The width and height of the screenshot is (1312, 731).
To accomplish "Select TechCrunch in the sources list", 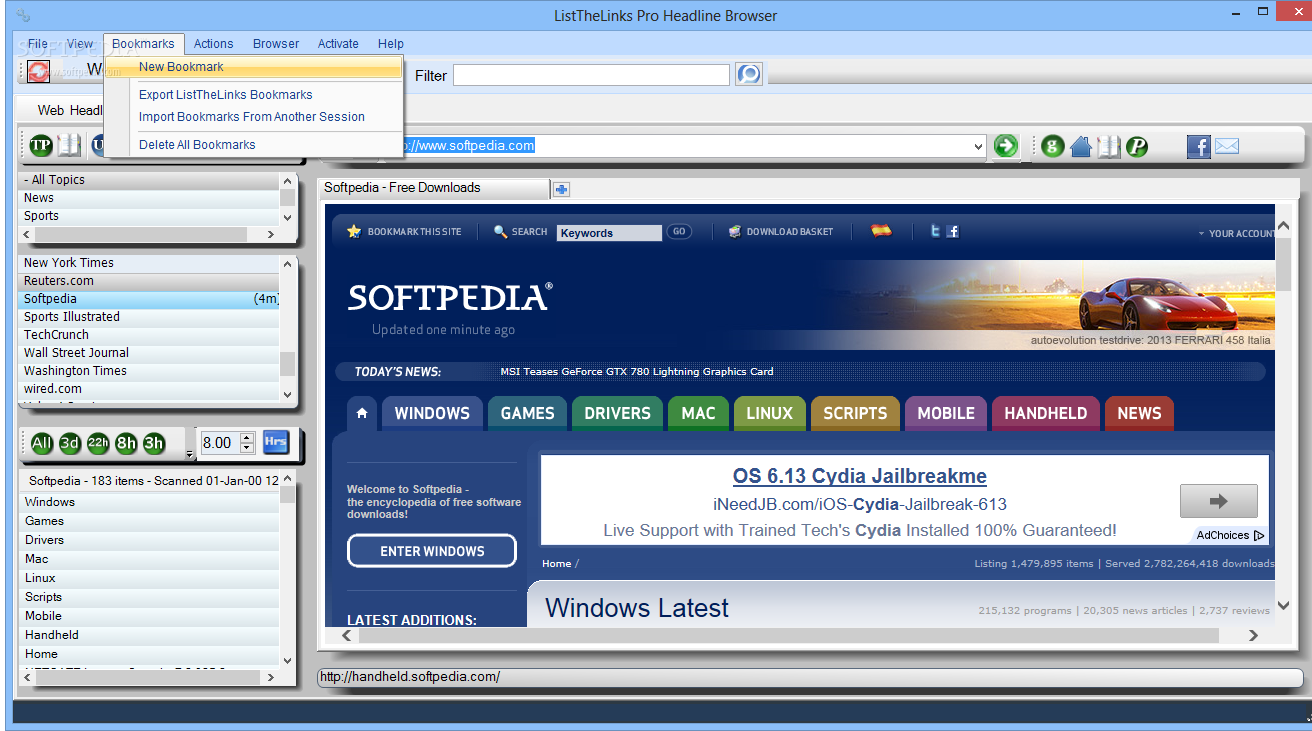I will pyautogui.click(x=150, y=335).
